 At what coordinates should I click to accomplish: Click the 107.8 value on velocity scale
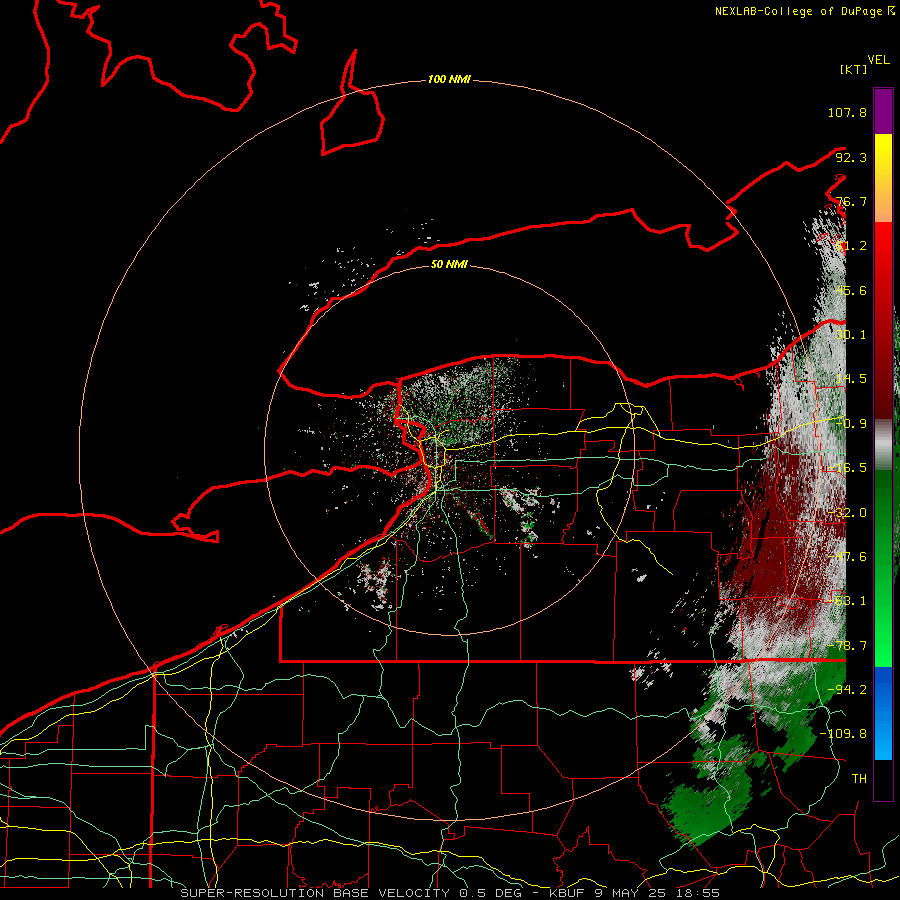coord(847,112)
